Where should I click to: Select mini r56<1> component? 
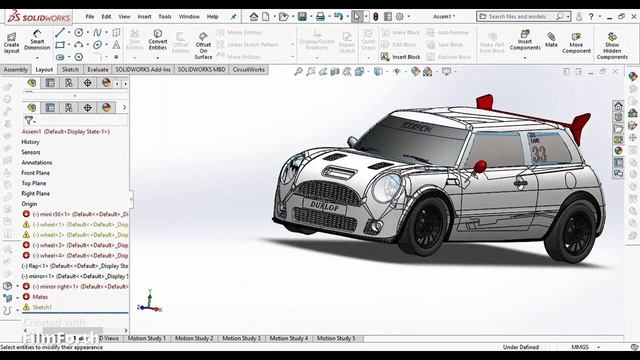(x=75, y=214)
